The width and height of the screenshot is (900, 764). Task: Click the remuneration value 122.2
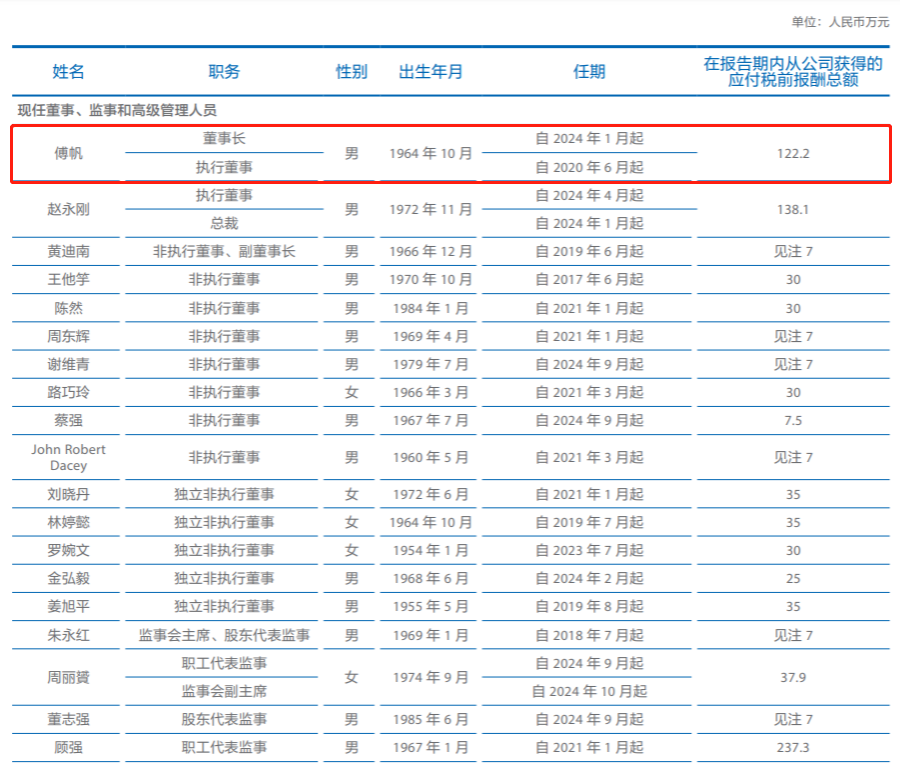click(793, 154)
